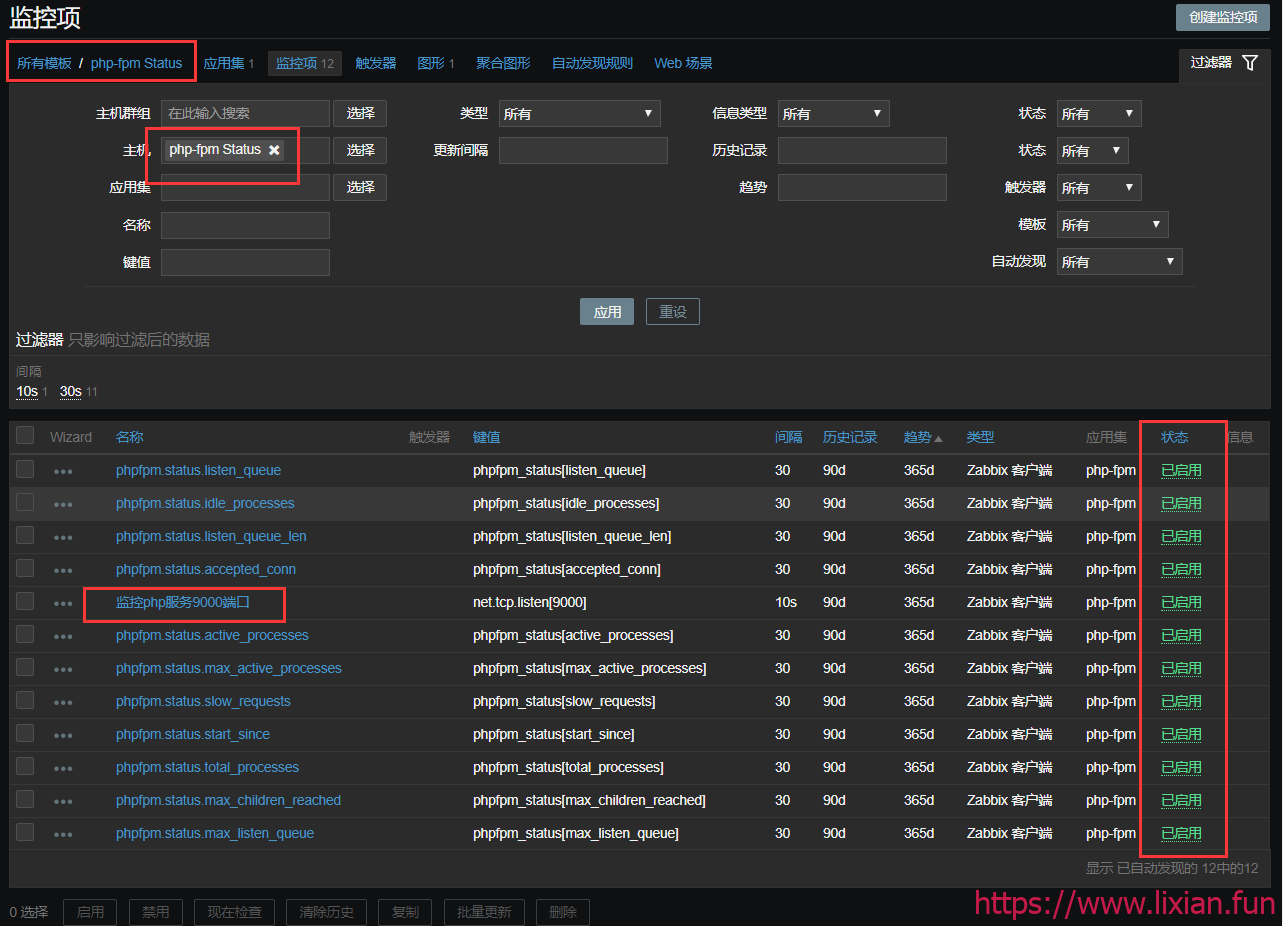Click the 现在检查 button
The image size is (1283, 926).
[x=235, y=912]
